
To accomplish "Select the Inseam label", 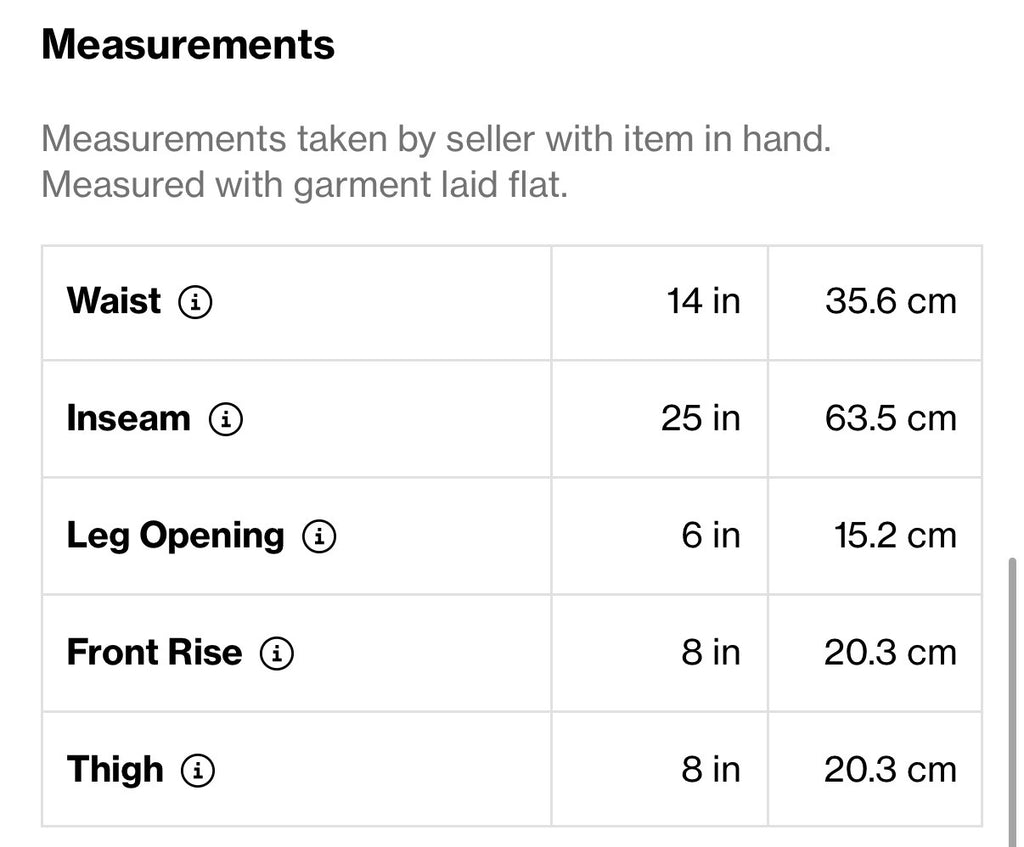I will coord(129,418).
